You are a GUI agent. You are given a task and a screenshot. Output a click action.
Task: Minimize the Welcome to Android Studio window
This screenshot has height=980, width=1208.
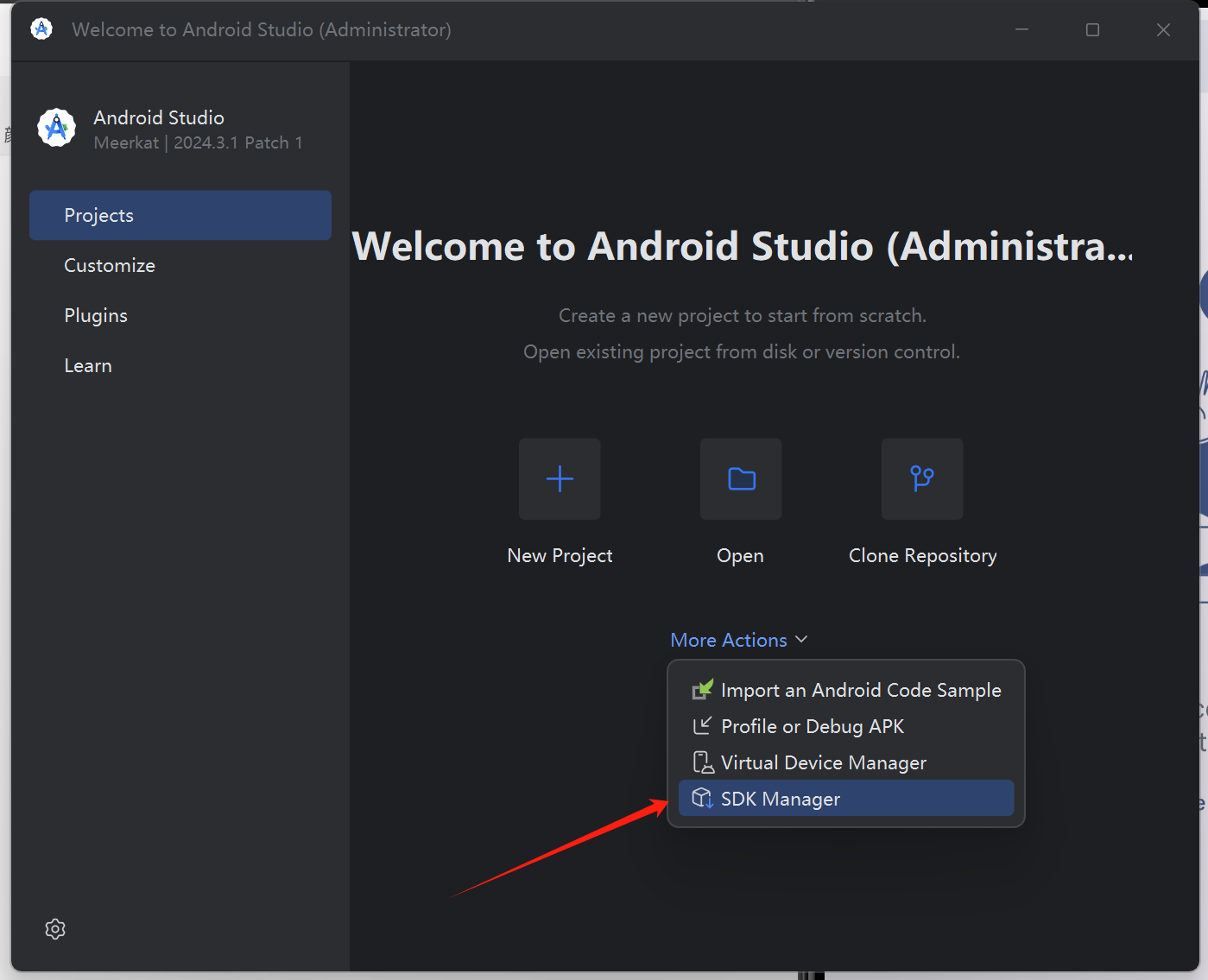[1021, 29]
